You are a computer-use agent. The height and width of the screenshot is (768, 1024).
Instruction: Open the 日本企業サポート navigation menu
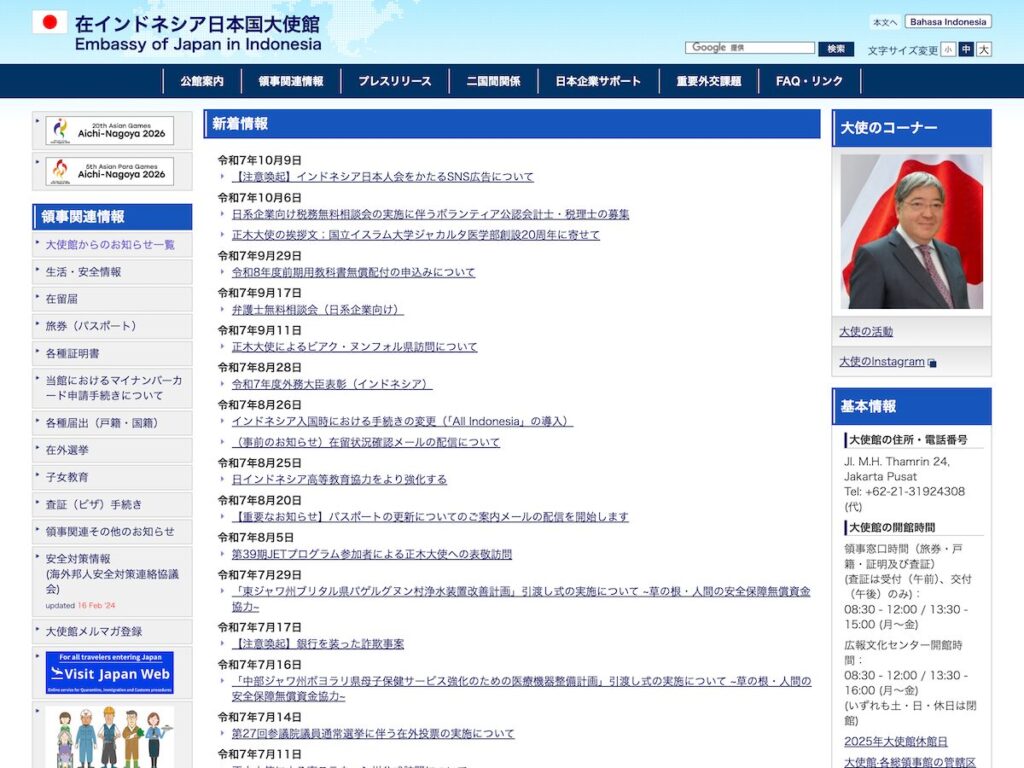click(598, 82)
